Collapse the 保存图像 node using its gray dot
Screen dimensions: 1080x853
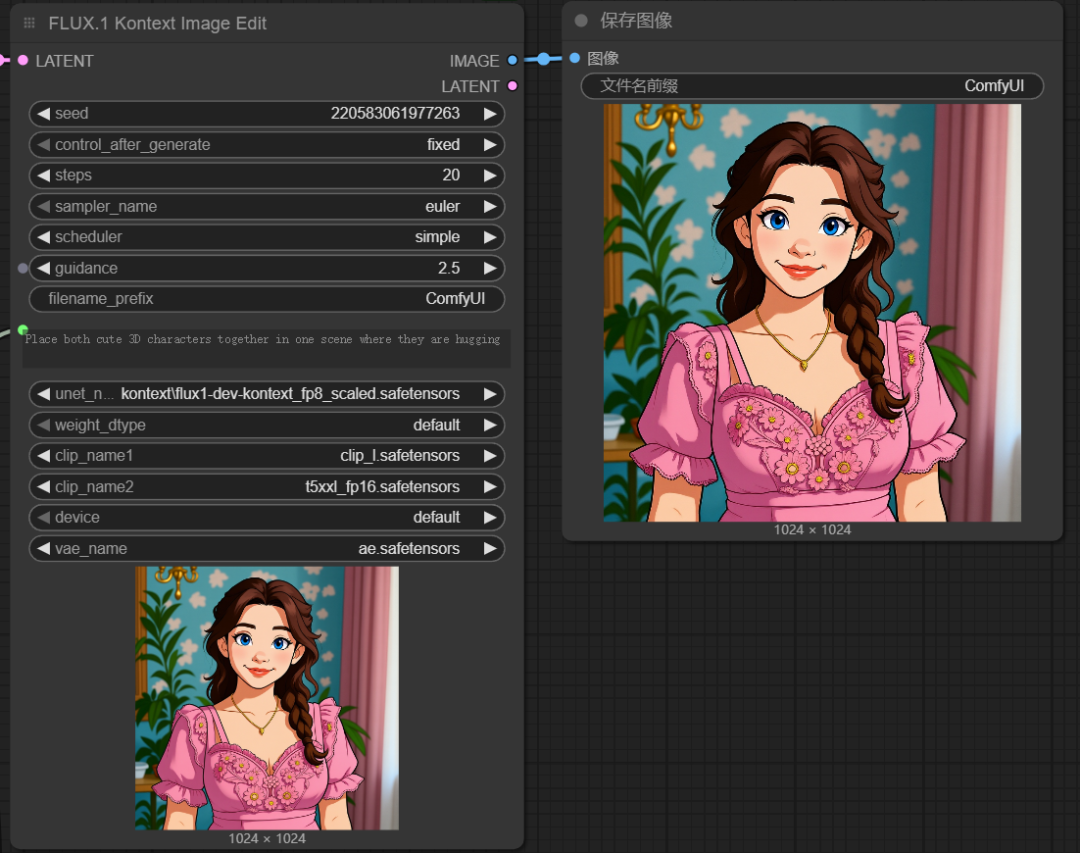tap(581, 21)
